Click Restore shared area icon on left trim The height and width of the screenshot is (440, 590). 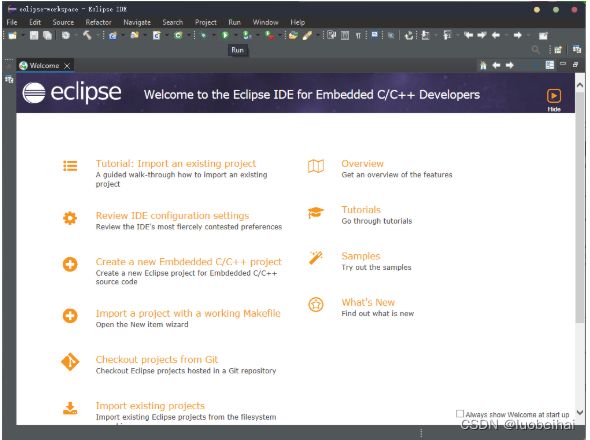tap(9, 79)
